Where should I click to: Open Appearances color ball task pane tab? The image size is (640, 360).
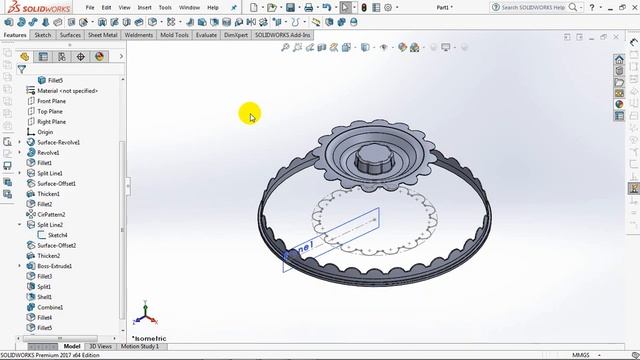point(619,104)
